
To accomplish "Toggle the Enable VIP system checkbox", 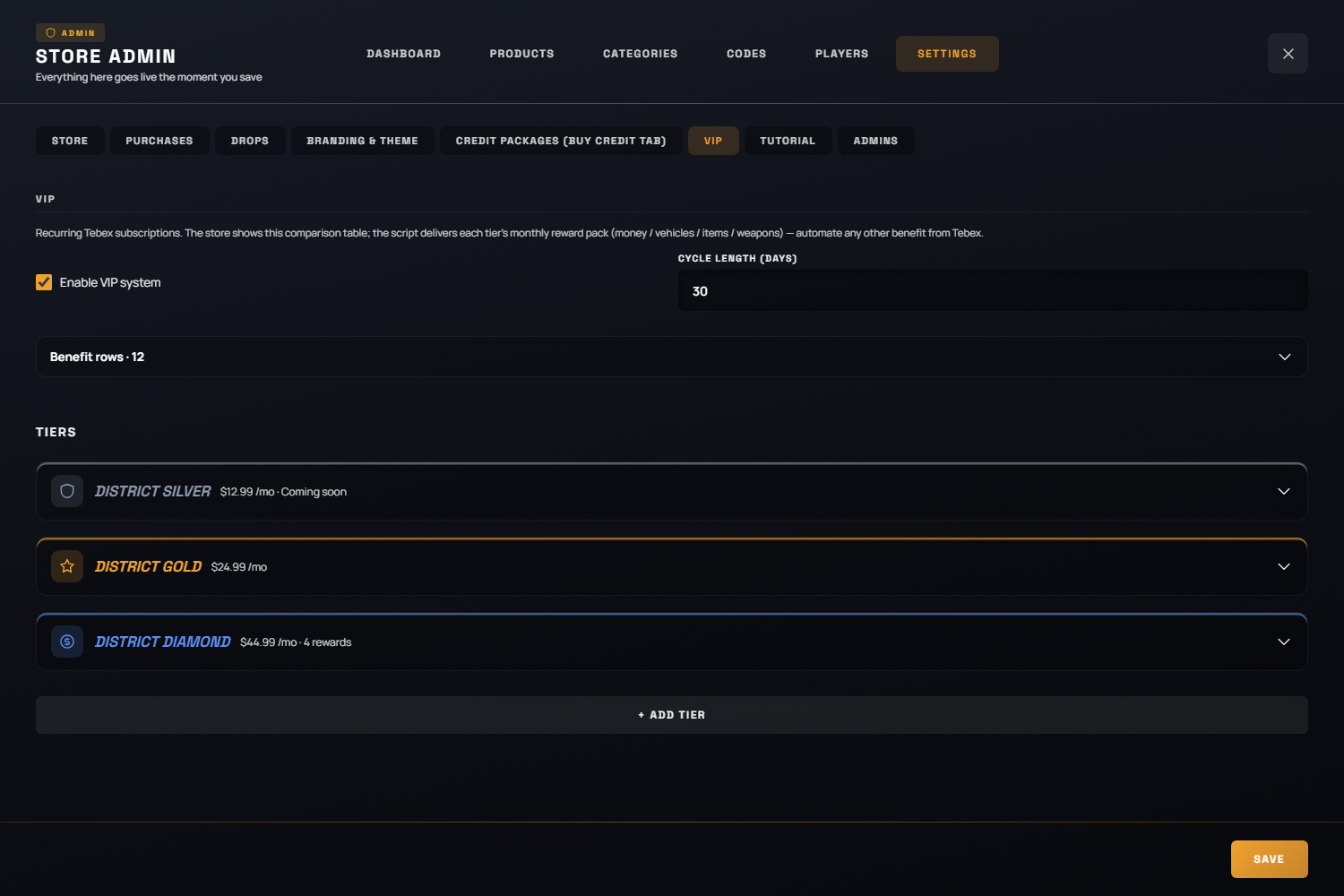I will coord(44,282).
